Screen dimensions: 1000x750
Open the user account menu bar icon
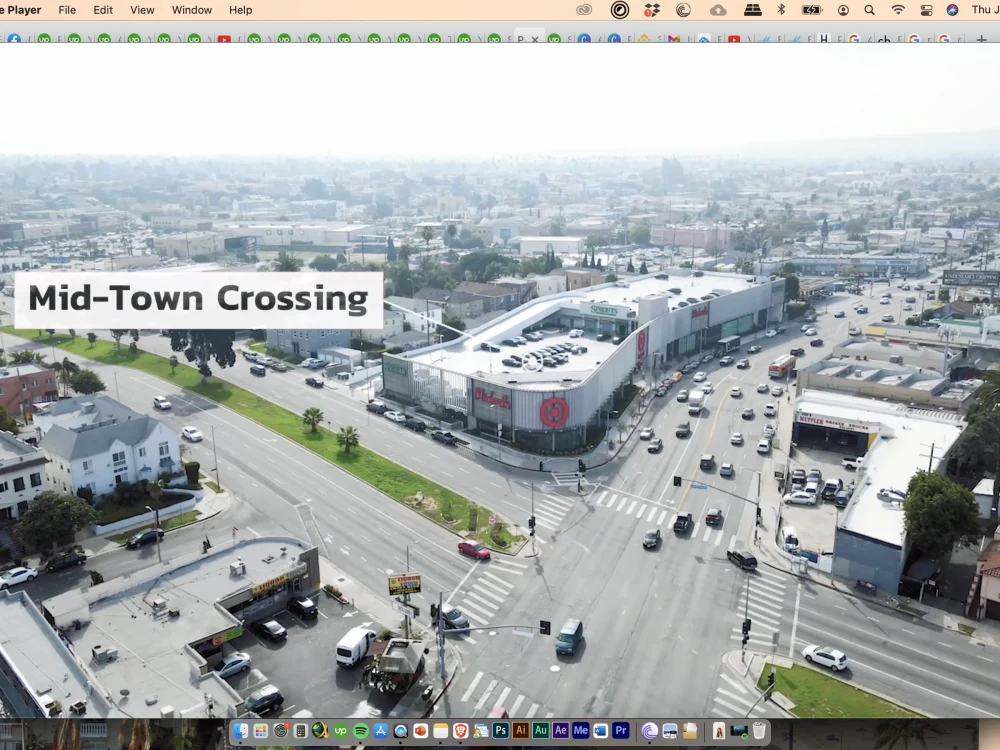(x=843, y=10)
